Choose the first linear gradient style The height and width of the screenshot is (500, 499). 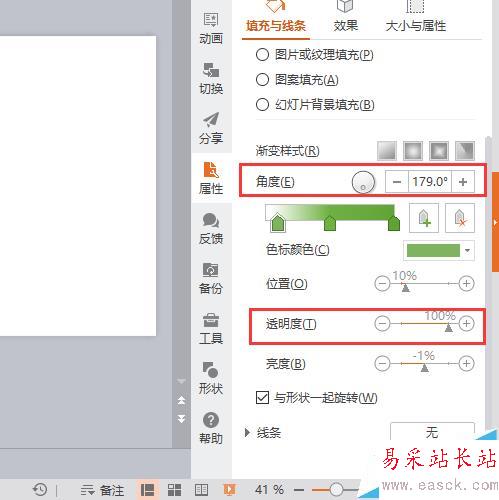pos(387,151)
